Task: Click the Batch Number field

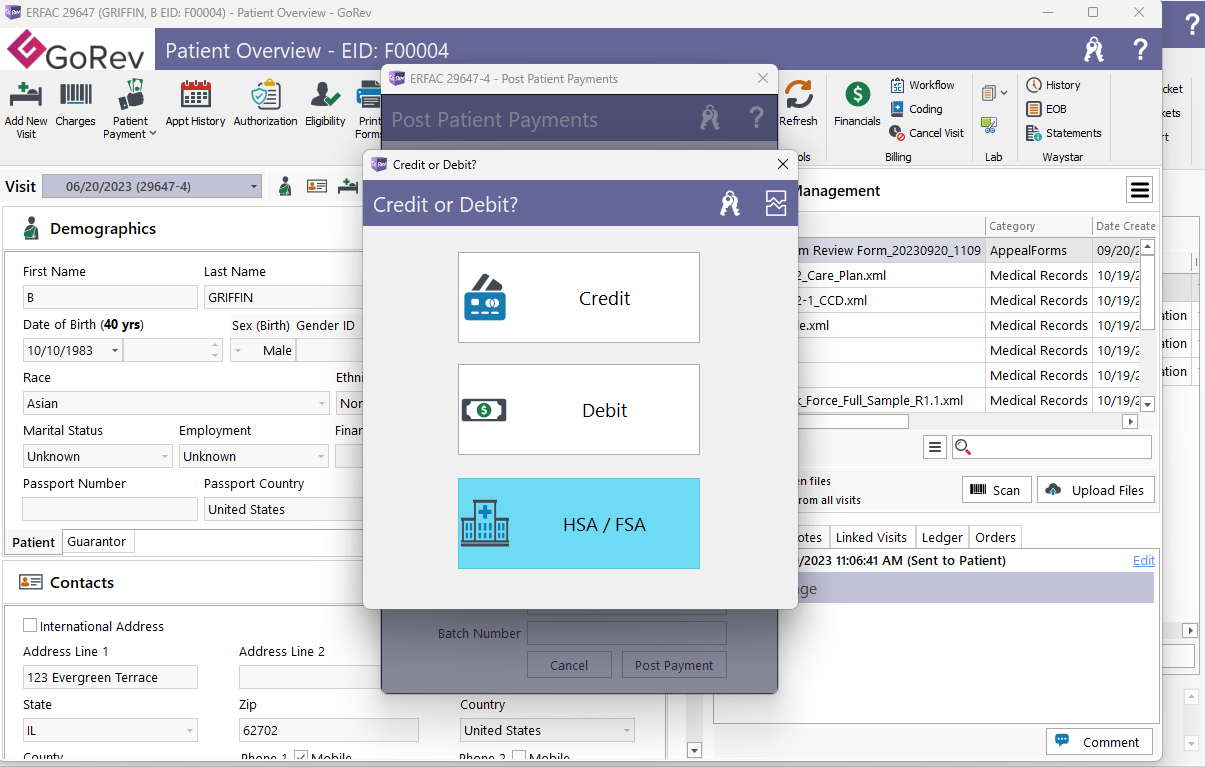Action: coord(626,633)
